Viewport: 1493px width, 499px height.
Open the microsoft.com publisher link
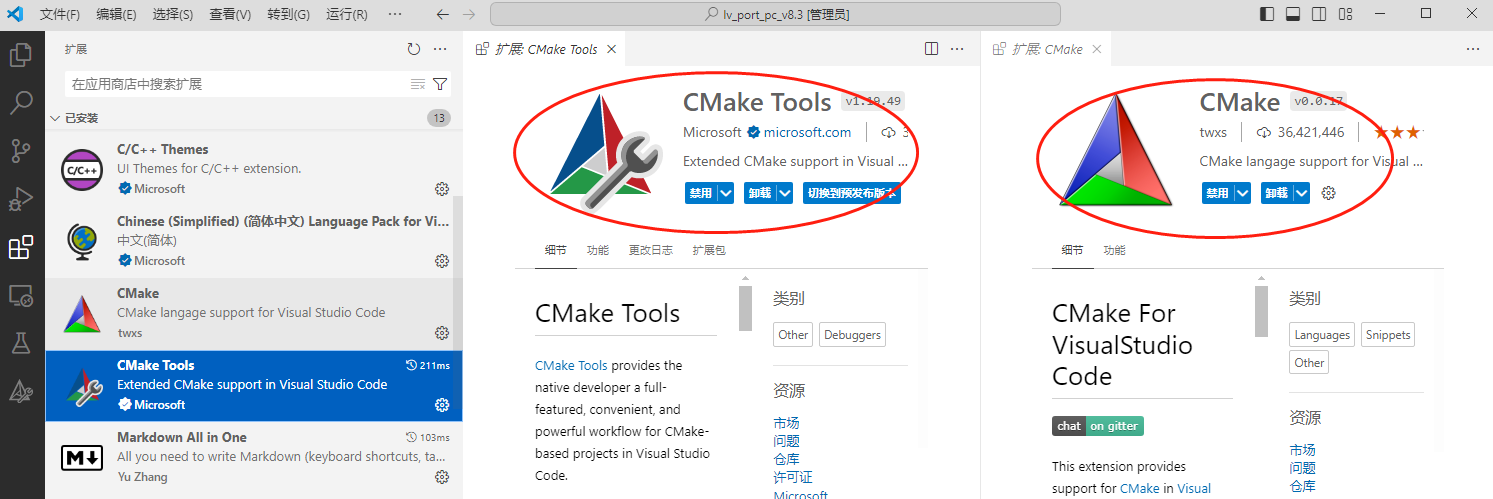807,132
